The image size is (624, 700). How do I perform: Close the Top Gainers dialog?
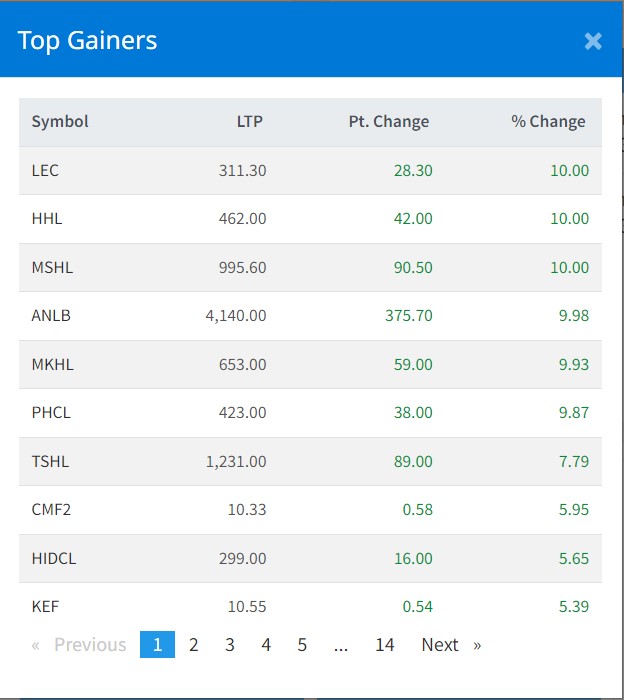tap(593, 41)
